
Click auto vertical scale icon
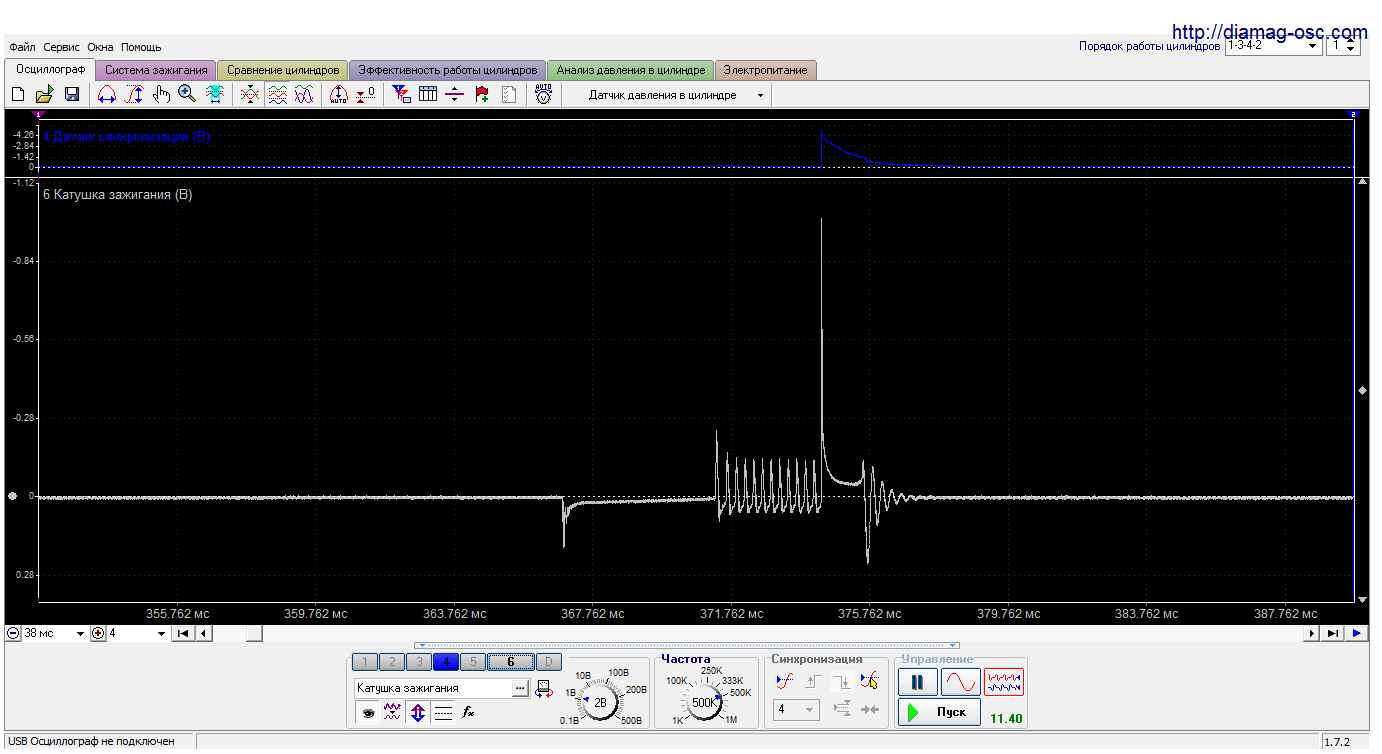[x=339, y=94]
